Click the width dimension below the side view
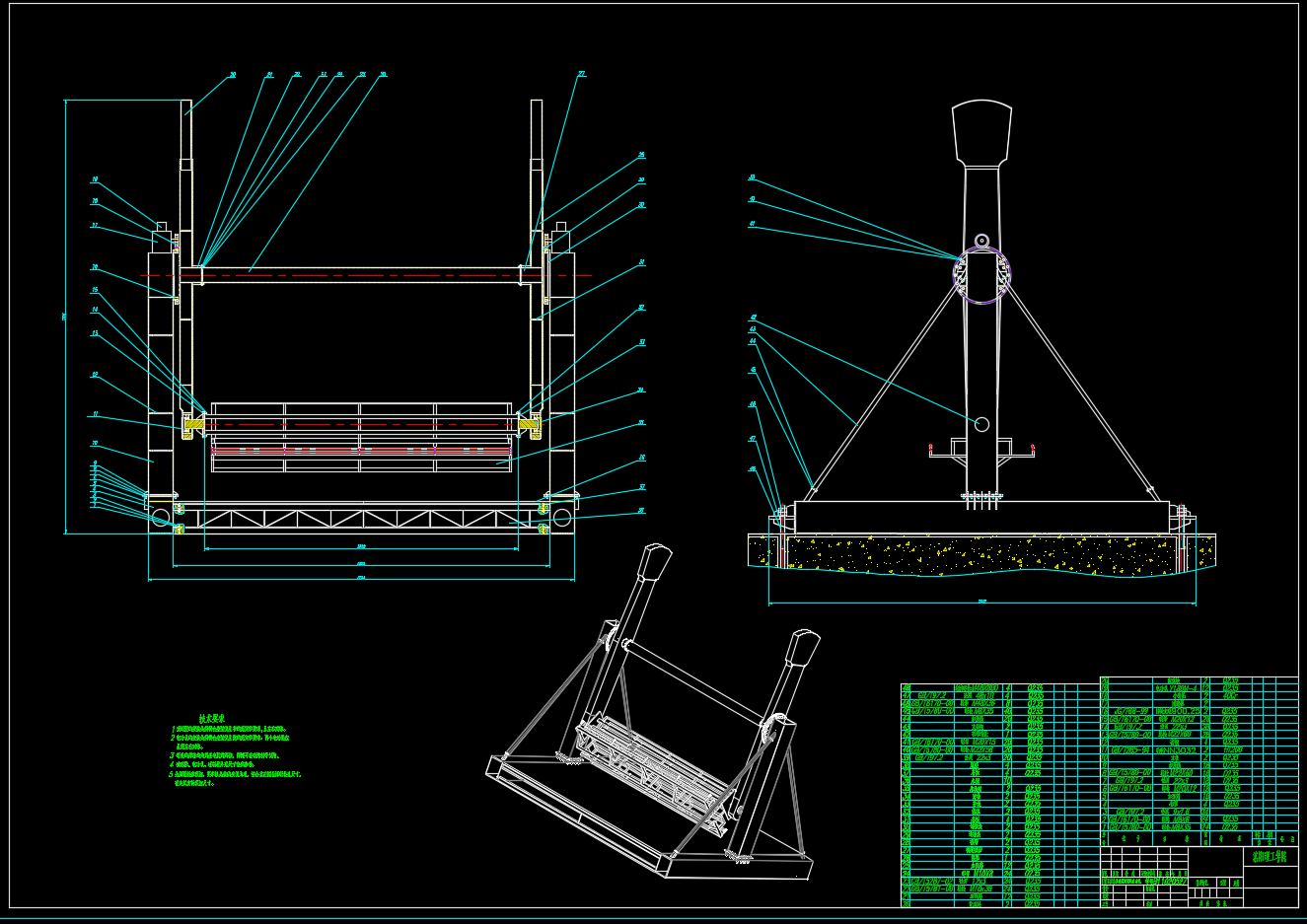Image resolution: width=1307 pixels, height=924 pixels. coord(981,603)
